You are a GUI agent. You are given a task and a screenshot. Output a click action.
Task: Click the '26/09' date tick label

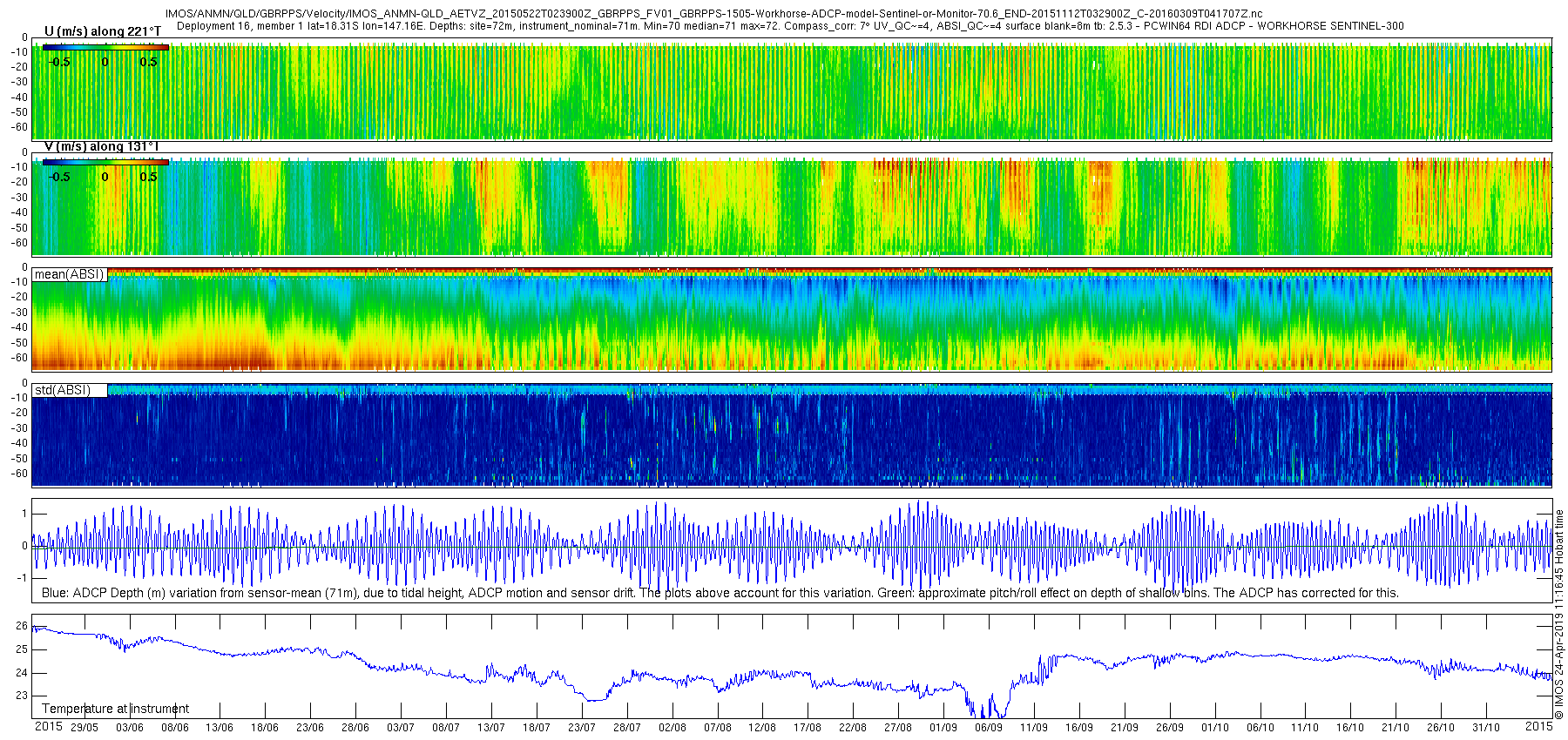coord(1170,728)
